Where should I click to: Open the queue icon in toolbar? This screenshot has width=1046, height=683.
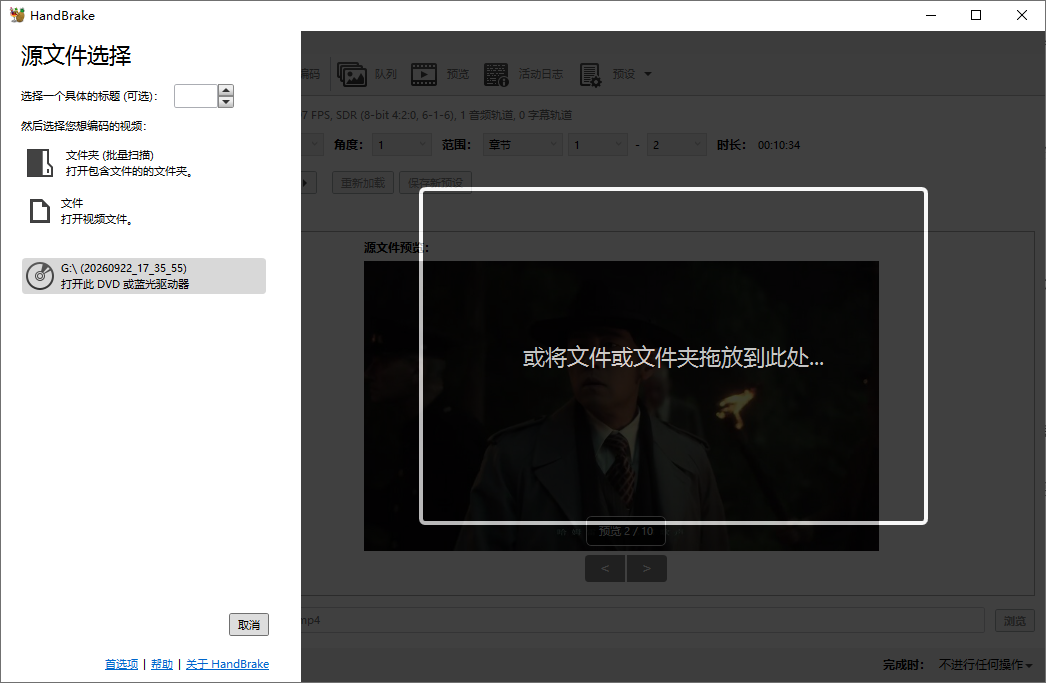tap(352, 74)
